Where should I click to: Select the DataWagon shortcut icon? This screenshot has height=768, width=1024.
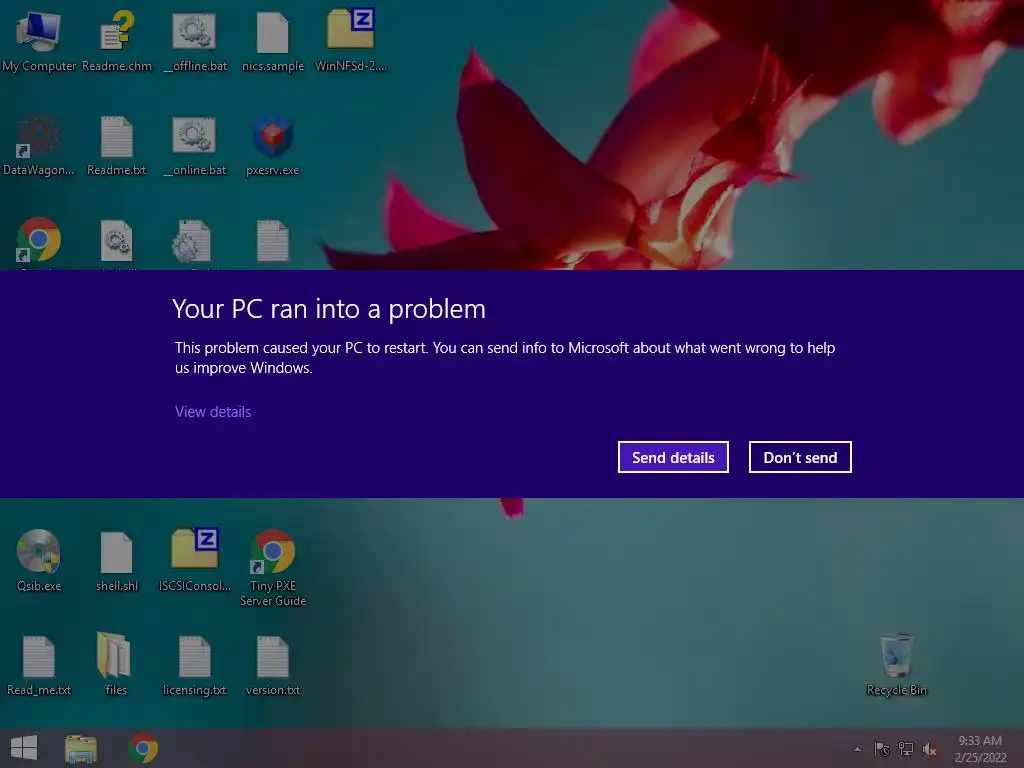pos(39,145)
